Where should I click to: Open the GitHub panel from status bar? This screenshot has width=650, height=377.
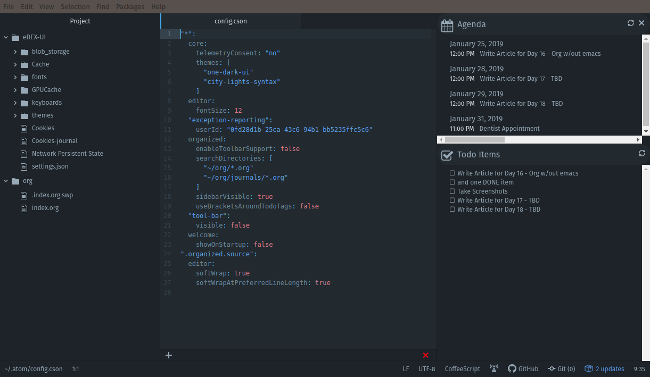(x=523, y=368)
